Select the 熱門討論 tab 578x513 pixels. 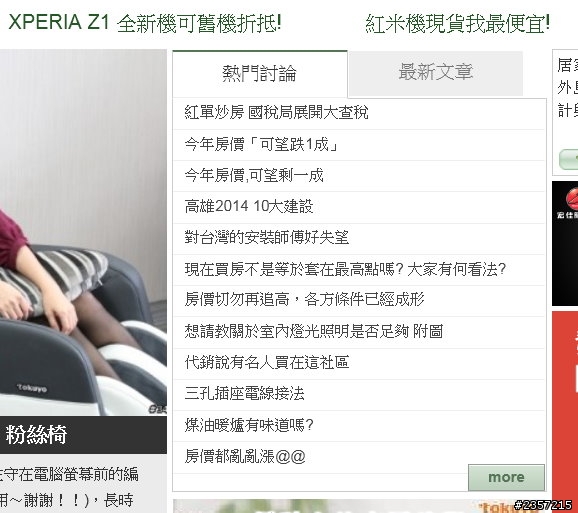pos(260,73)
